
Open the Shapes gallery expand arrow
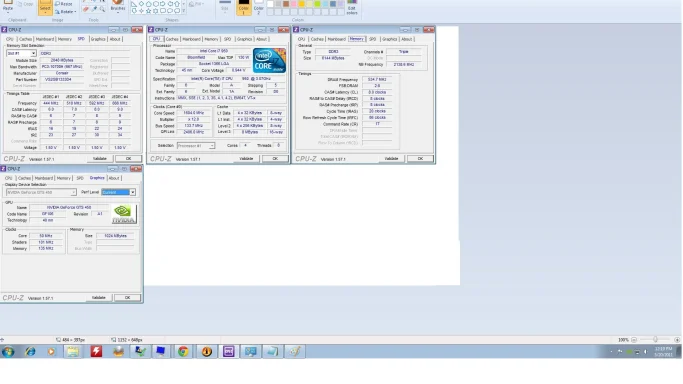(183, 11)
